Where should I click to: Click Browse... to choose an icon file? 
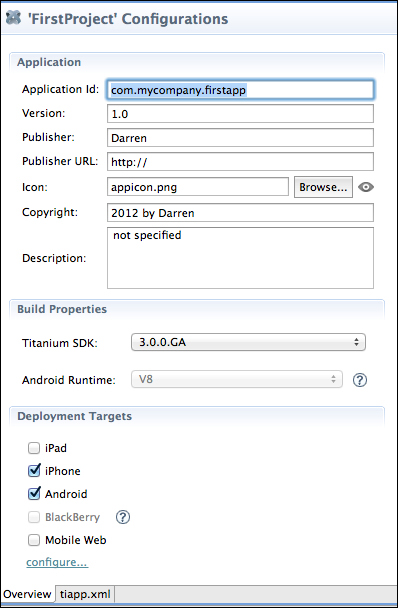click(323, 187)
